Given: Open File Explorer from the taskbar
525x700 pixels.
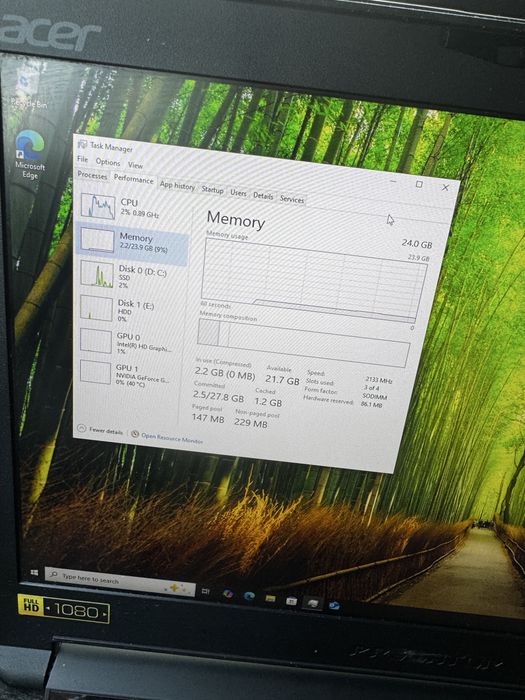Looking at the screenshot, I should [x=270, y=599].
